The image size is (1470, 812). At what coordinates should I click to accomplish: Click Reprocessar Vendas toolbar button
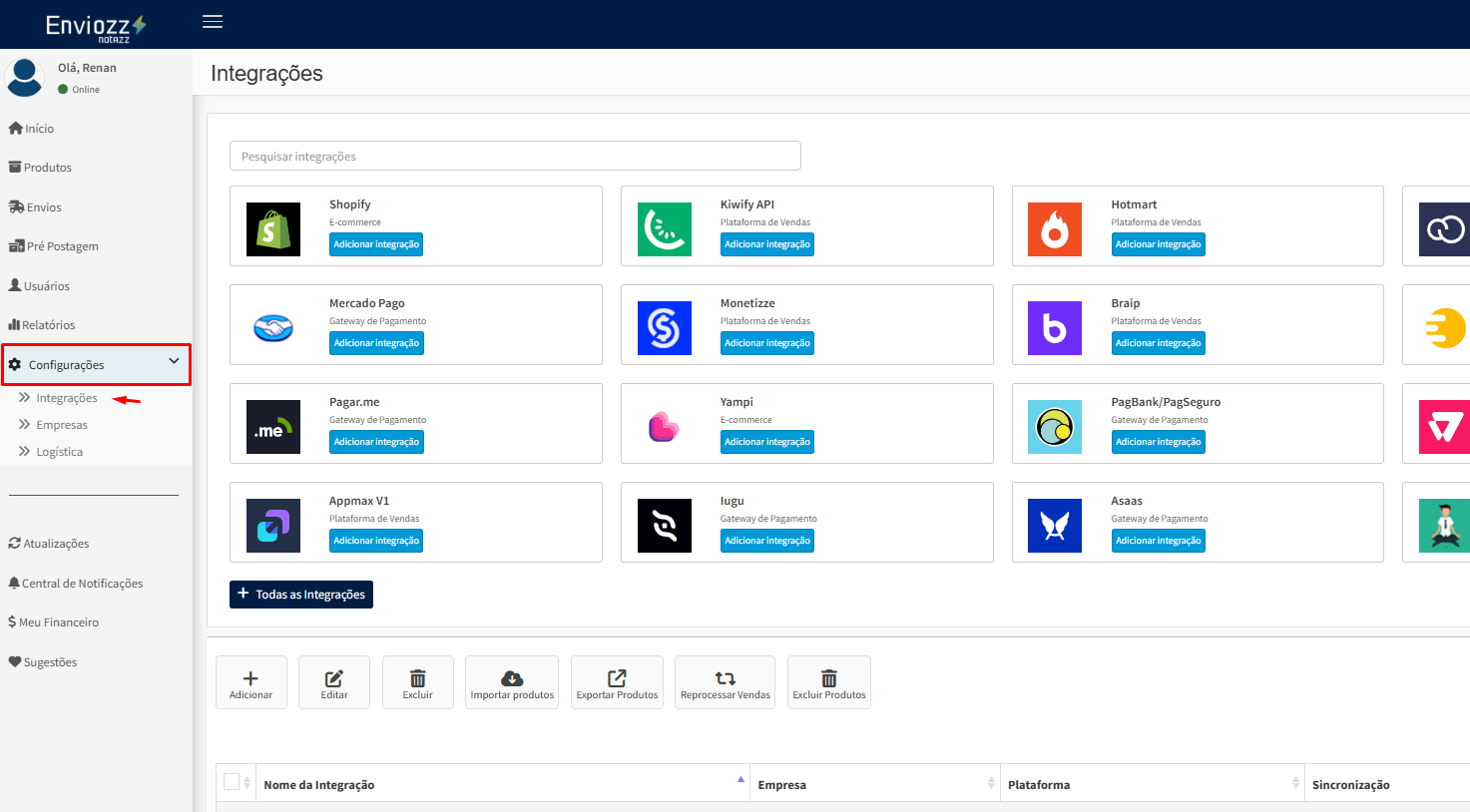pos(726,682)
